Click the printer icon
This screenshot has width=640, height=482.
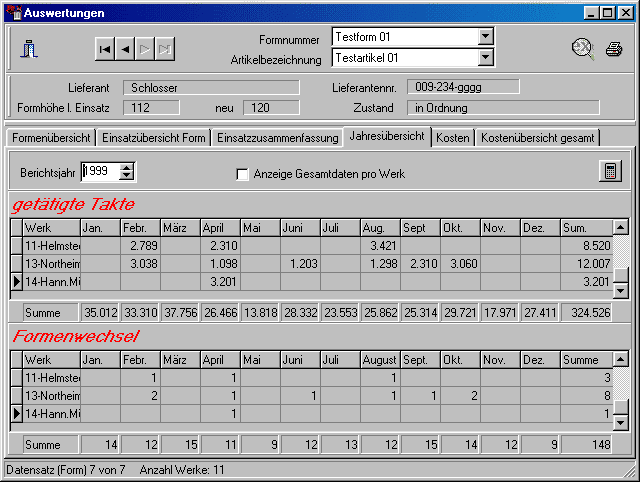pyautogui.click(x=614, y=48)
